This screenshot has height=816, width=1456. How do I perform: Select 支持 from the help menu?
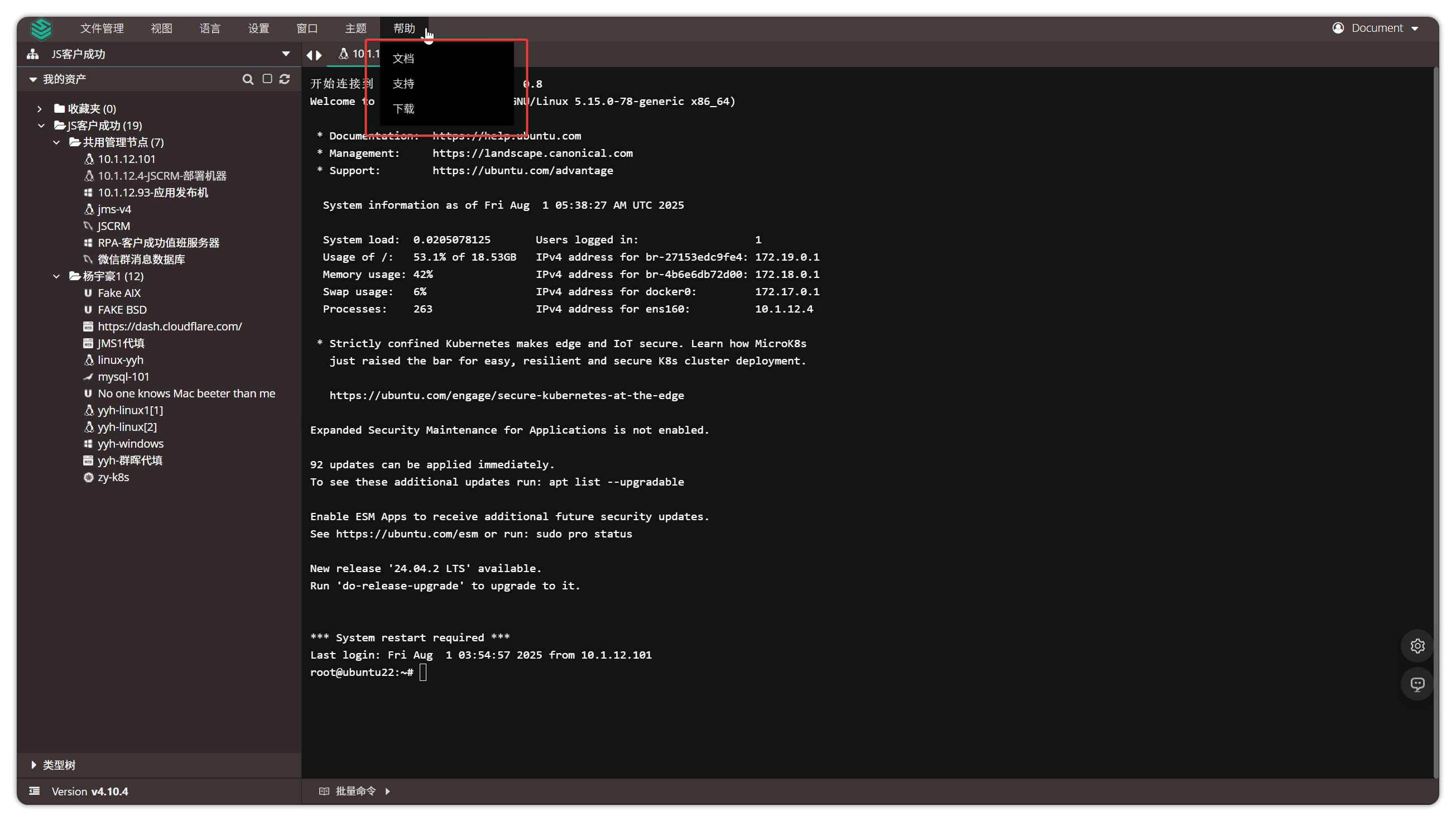446,84
